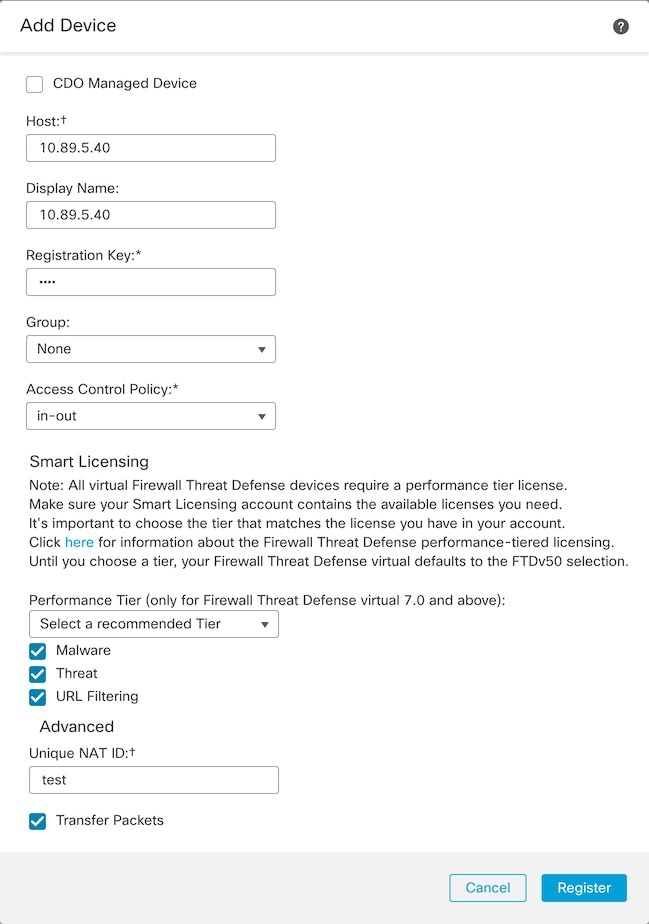Image resolution: width=649 pixels, height=924 pixels.
Task: Click the Unique NAT ID field containing test
Action: (x=153, y=779)
